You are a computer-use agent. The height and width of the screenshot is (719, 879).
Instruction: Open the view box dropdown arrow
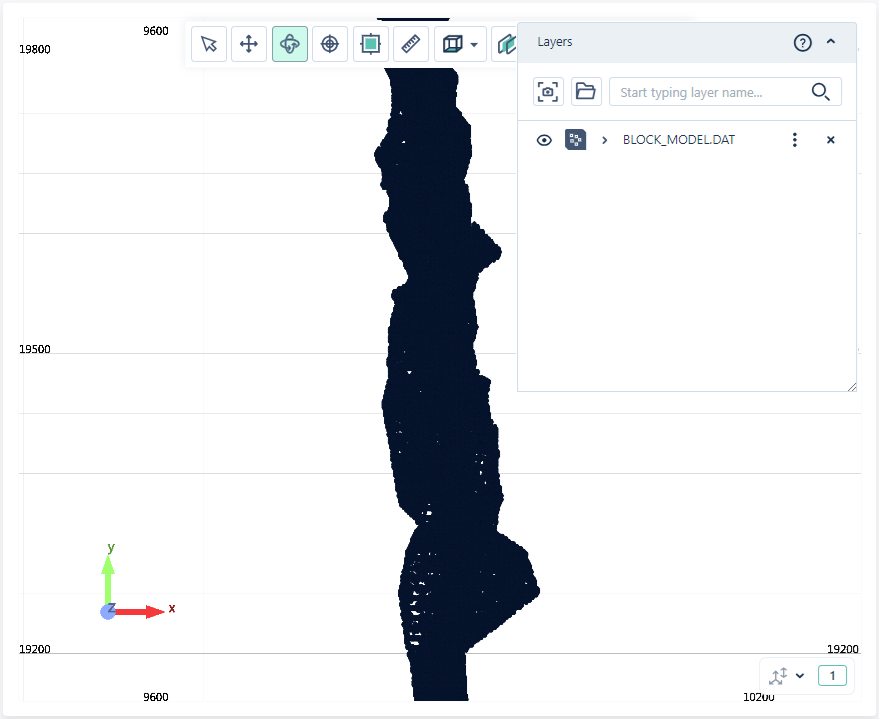click(x=474, y=44)
